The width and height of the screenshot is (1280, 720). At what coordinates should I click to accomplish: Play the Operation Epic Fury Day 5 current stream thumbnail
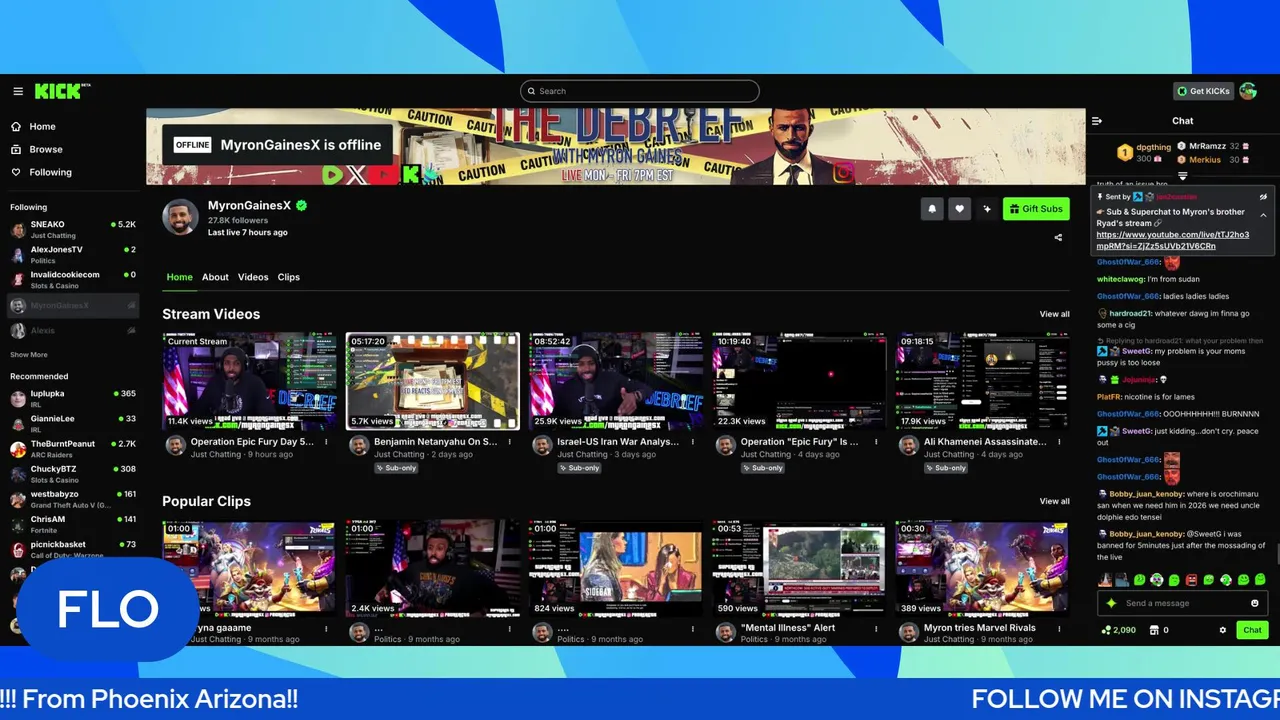[x=249, y=381]
